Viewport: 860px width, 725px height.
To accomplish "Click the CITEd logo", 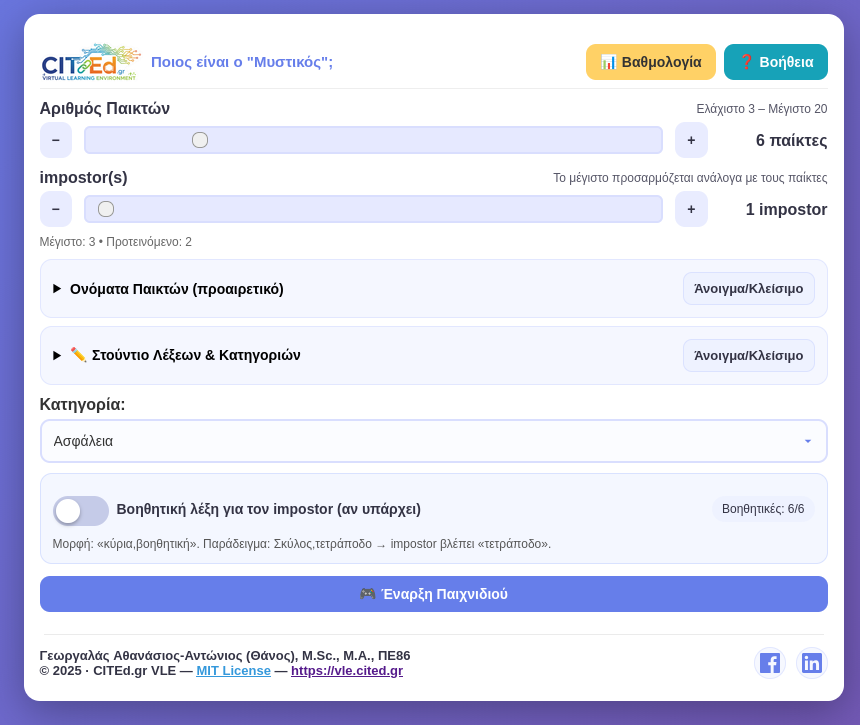I will (90, 62).
